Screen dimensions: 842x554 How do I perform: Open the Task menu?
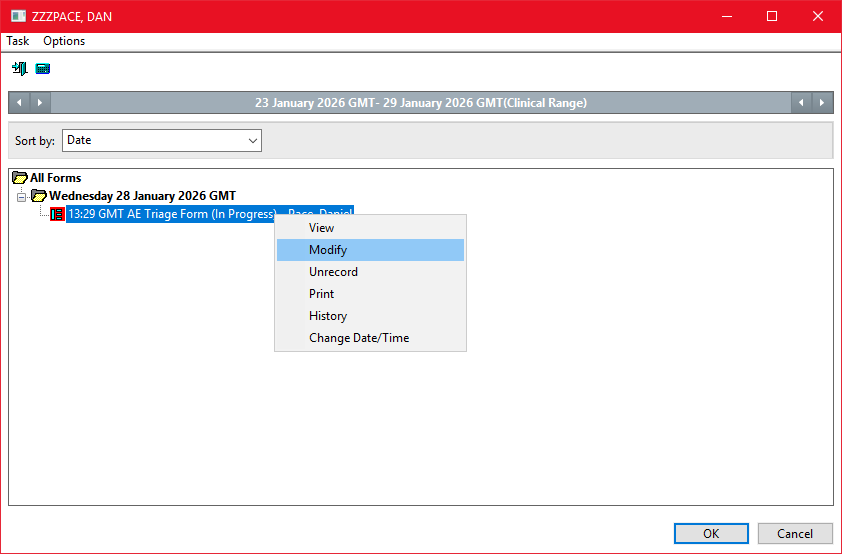pyautogui.click(x=18, y=41)
